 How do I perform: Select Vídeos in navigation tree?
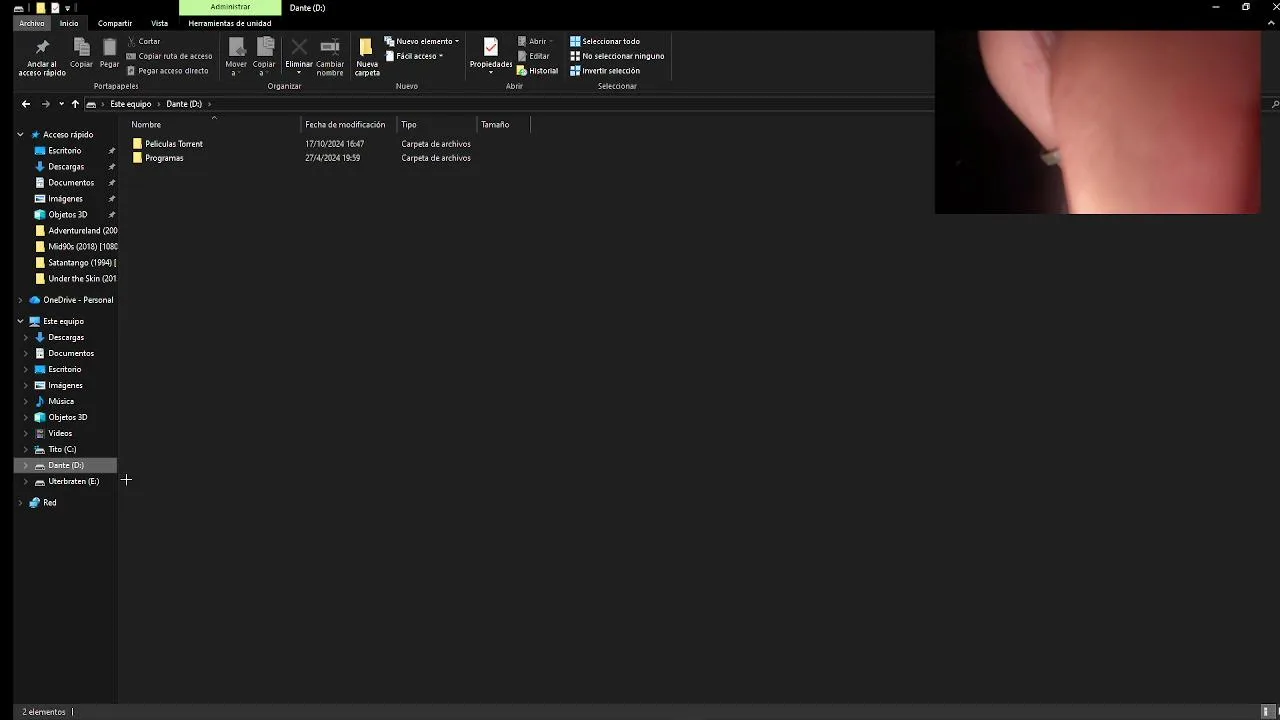click(x=60, y=433)
